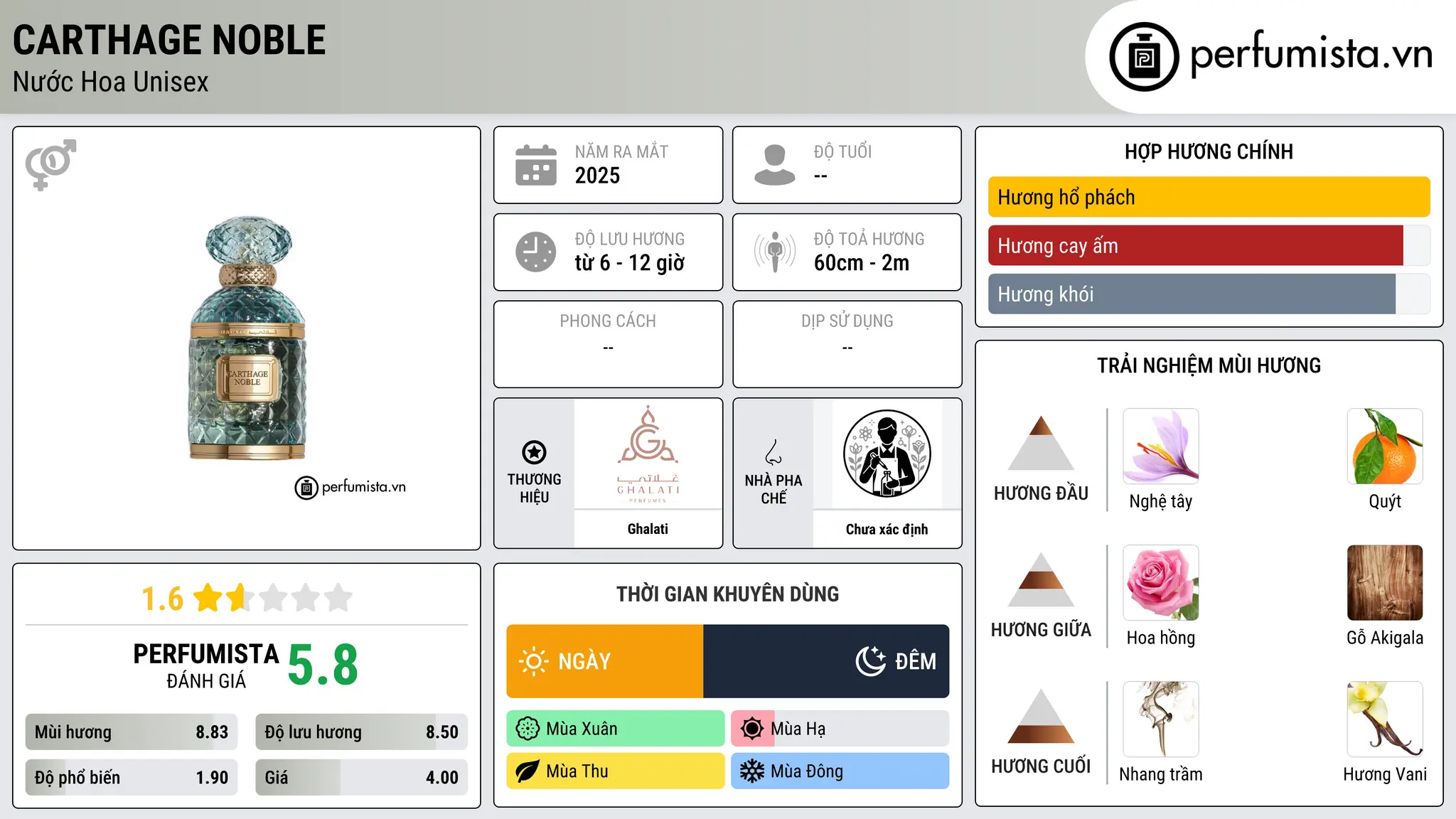
Task: Click the clock icon beside Độ lưu hương
Action: 536,252
